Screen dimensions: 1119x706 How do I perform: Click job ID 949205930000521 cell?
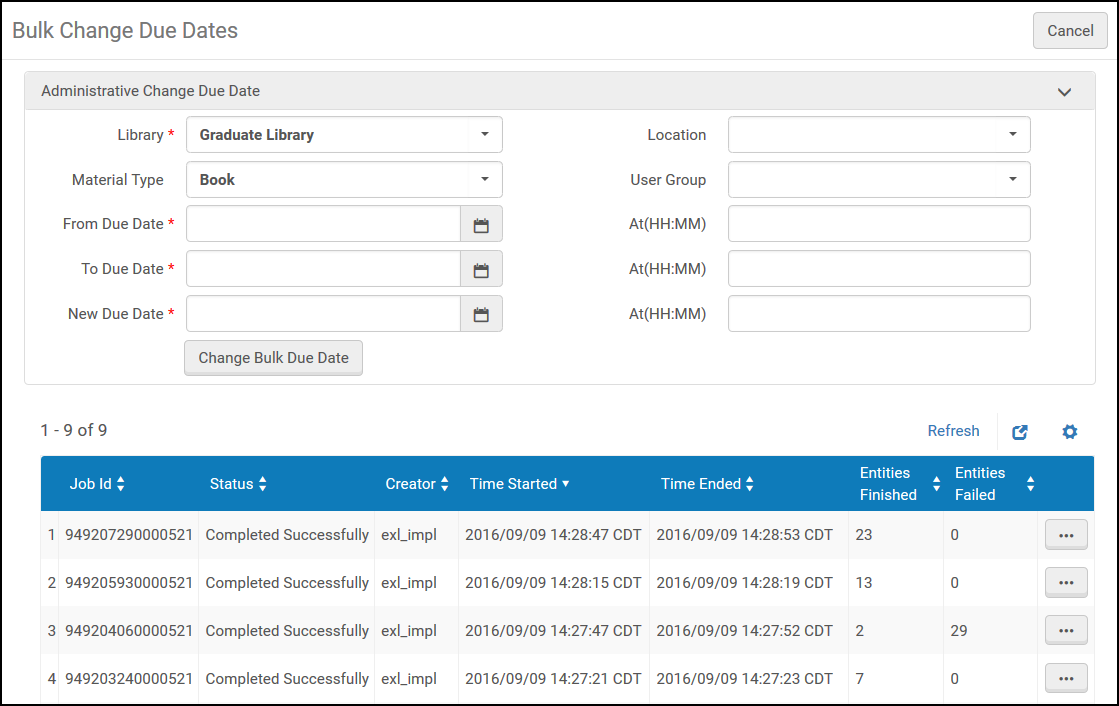[129, 583]
